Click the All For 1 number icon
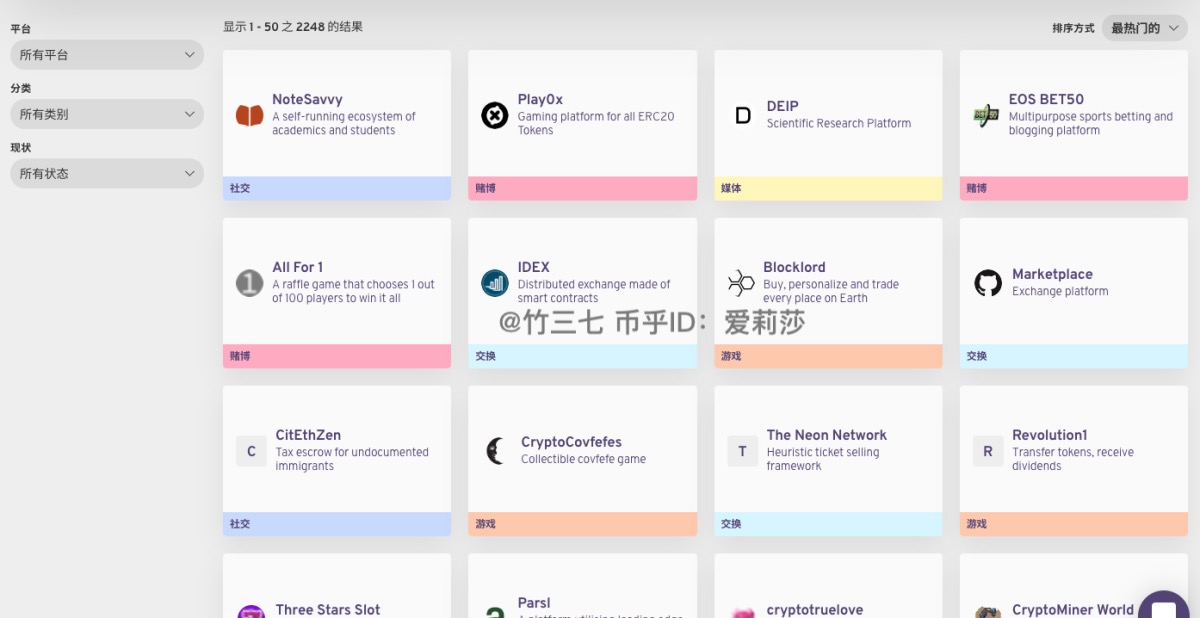Image resolution: width=1200 pixels, height=618 pixels. click(x=249, y=284)
